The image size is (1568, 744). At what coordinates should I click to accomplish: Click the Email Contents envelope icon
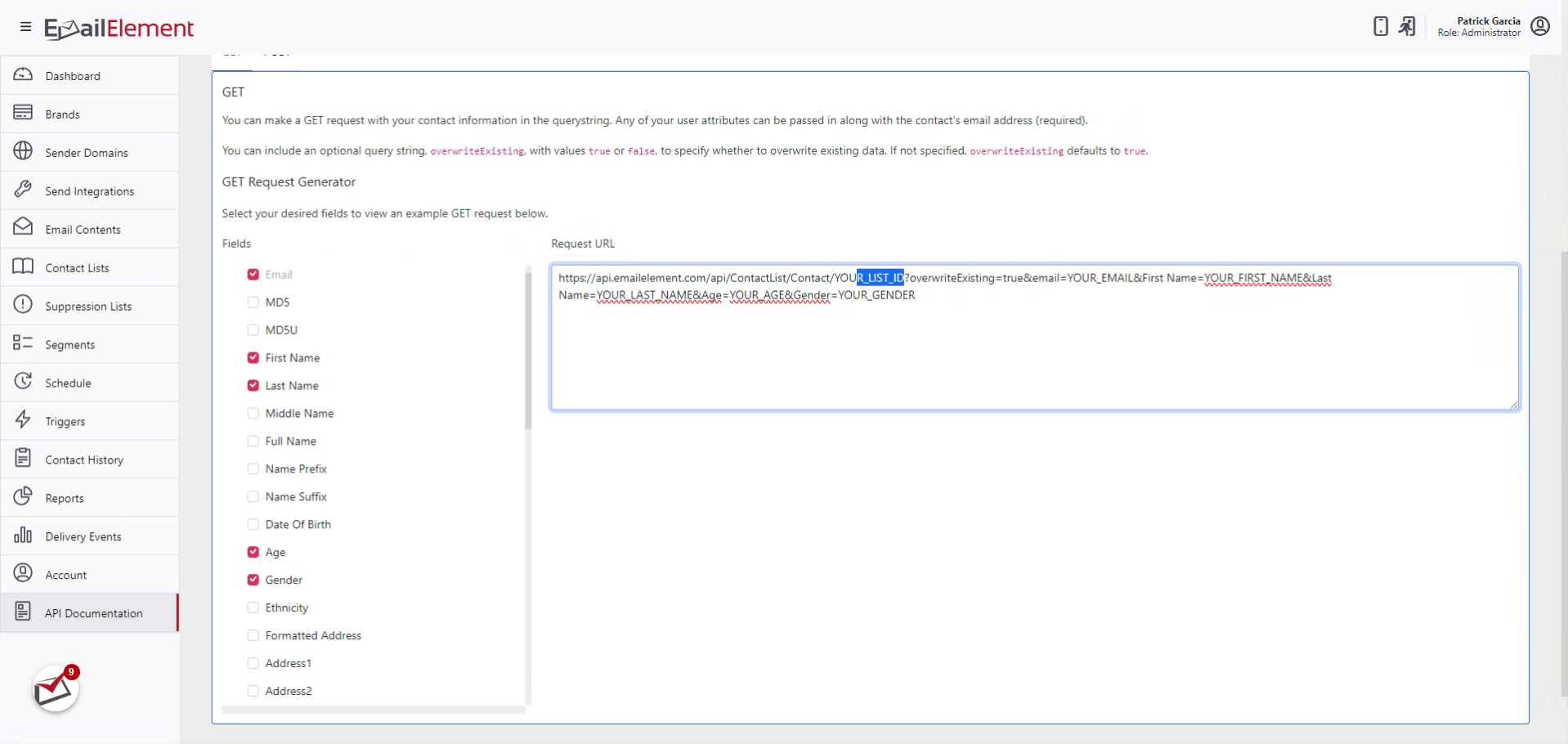point(23,228)
